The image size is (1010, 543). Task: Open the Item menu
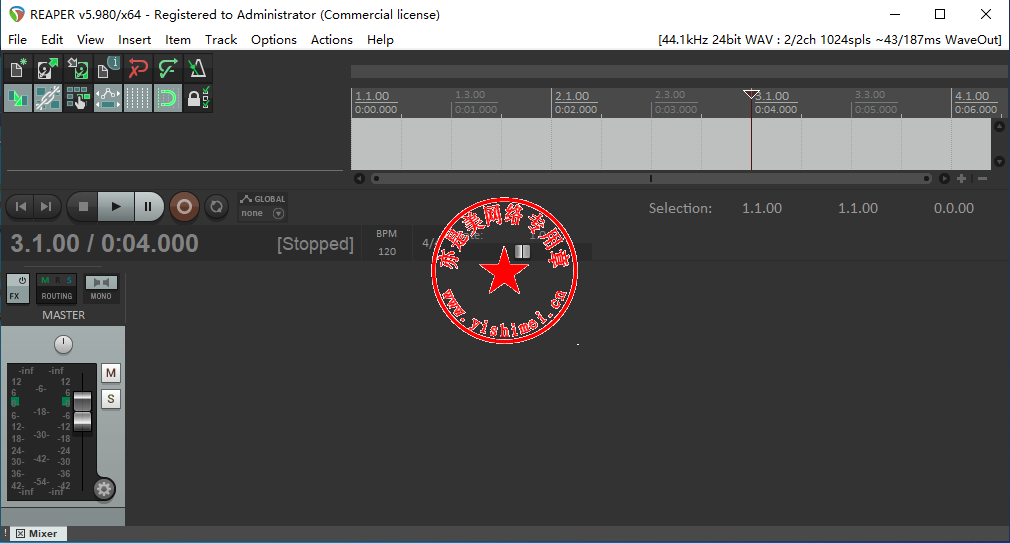178,40
